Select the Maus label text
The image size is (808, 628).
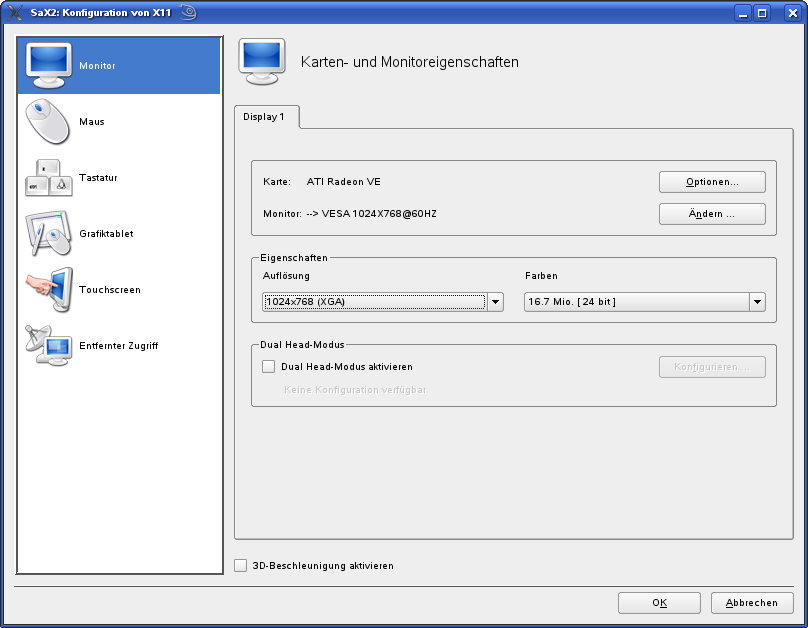pos(92,122)
